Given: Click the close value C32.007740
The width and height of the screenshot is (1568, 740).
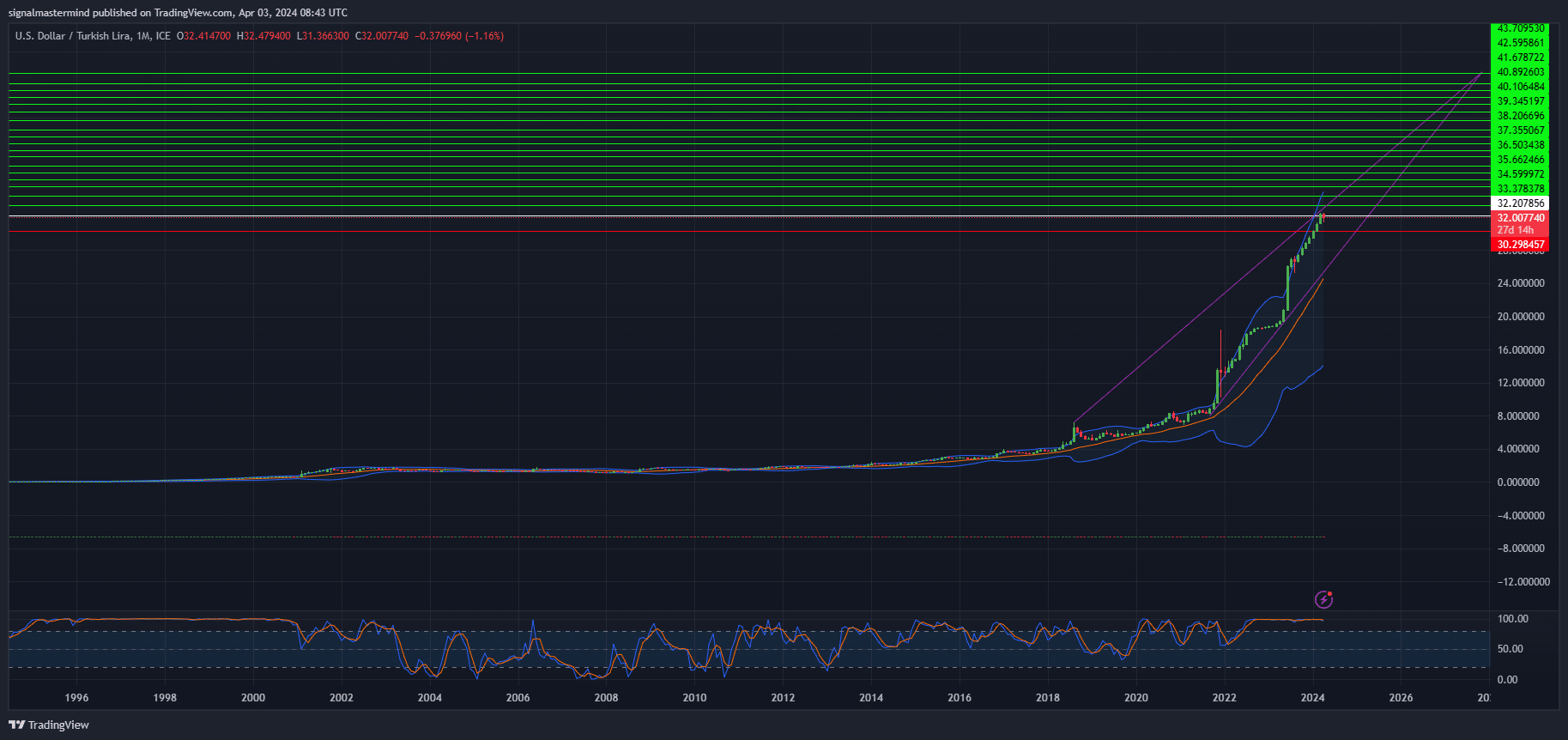Looking at the screenshot, I should (382, 36).
